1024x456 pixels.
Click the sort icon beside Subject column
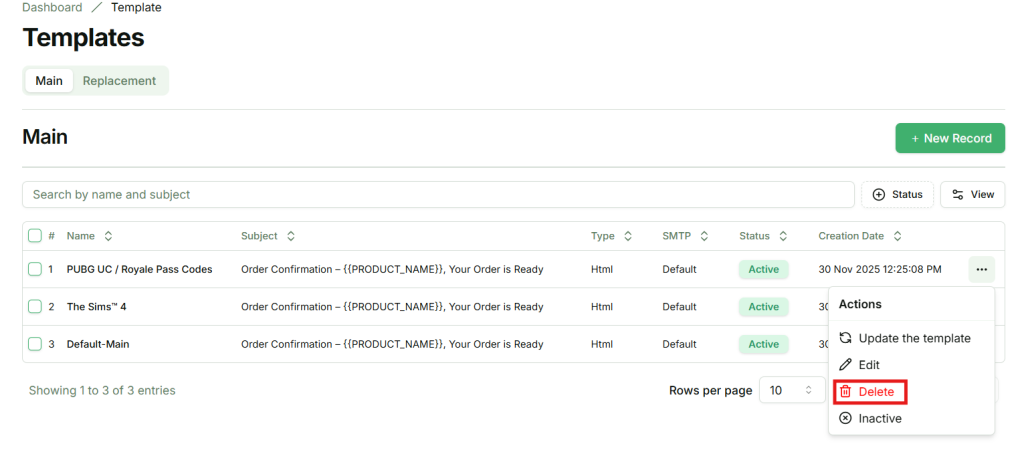291,236
